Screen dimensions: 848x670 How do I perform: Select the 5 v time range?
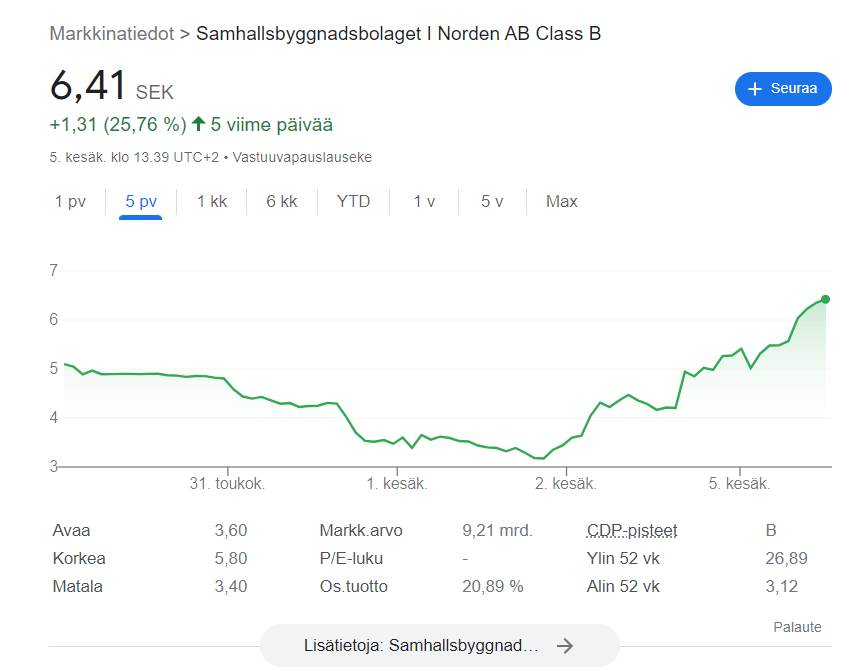[491, 202]
